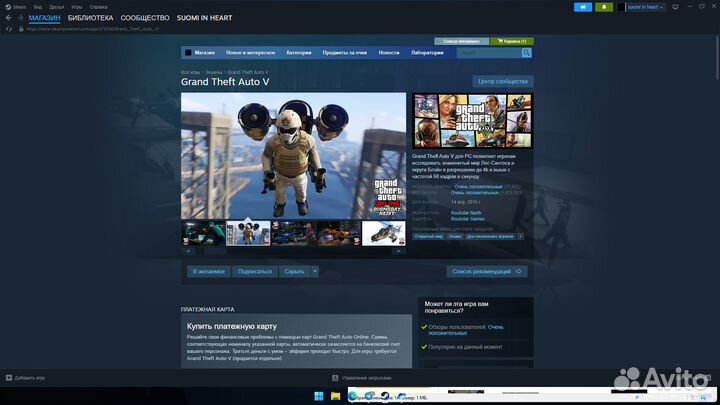The height and width of the screenshot is (405, 720).
Task: Go forward with the right arrow icon
Action: tap(20, 18)
